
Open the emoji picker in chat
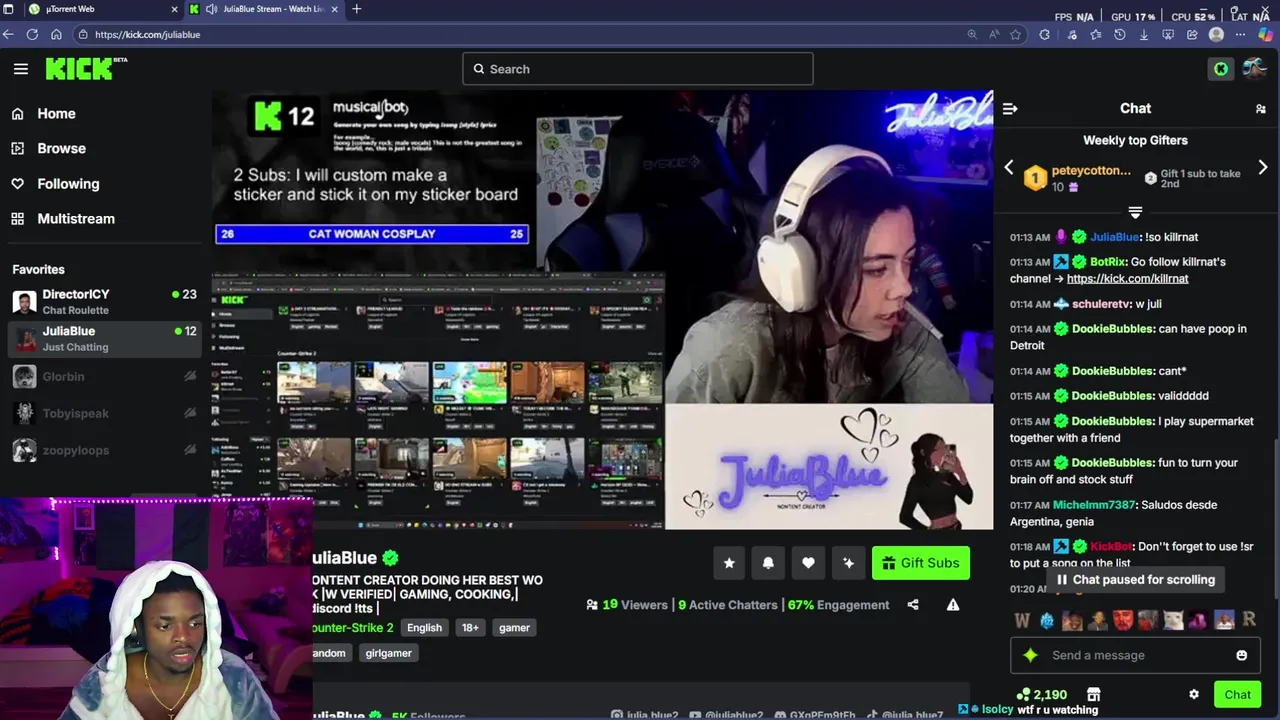(1242, 655)
